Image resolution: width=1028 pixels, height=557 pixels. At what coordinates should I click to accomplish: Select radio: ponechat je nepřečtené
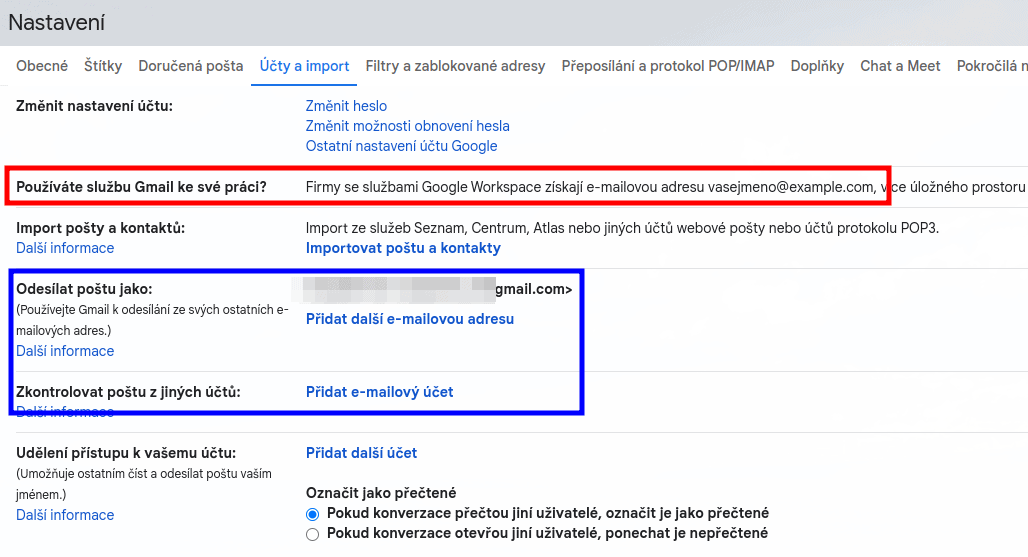313,534
